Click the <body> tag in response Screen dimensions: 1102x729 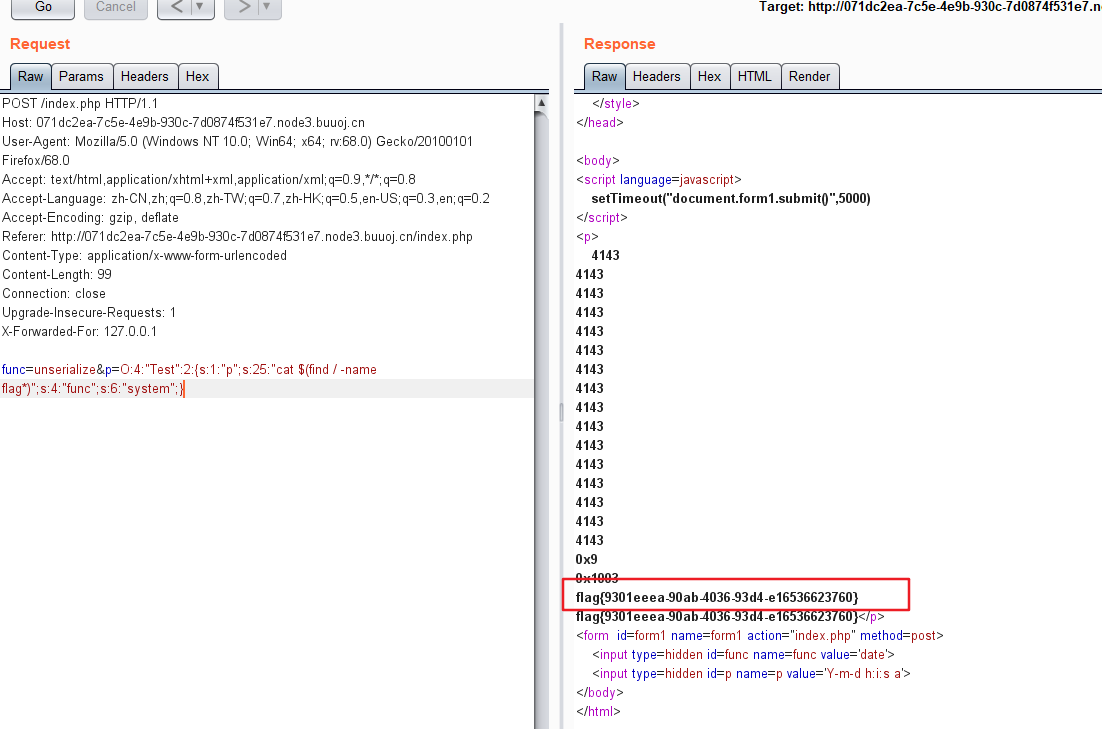pyautogui.click(x=597, y=160)
